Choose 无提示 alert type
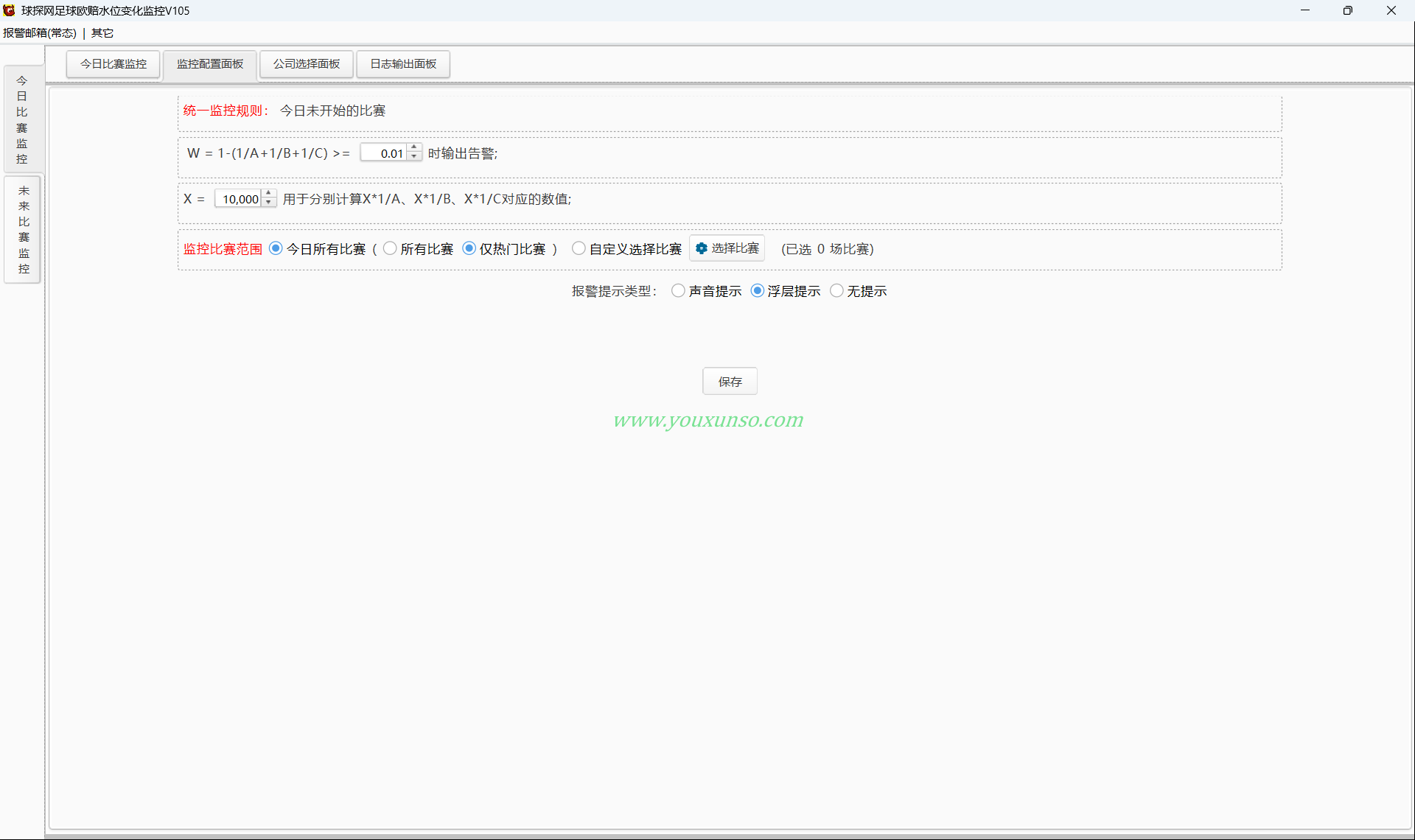Viewport: 1415px width, 840px height. coord(836,290)
